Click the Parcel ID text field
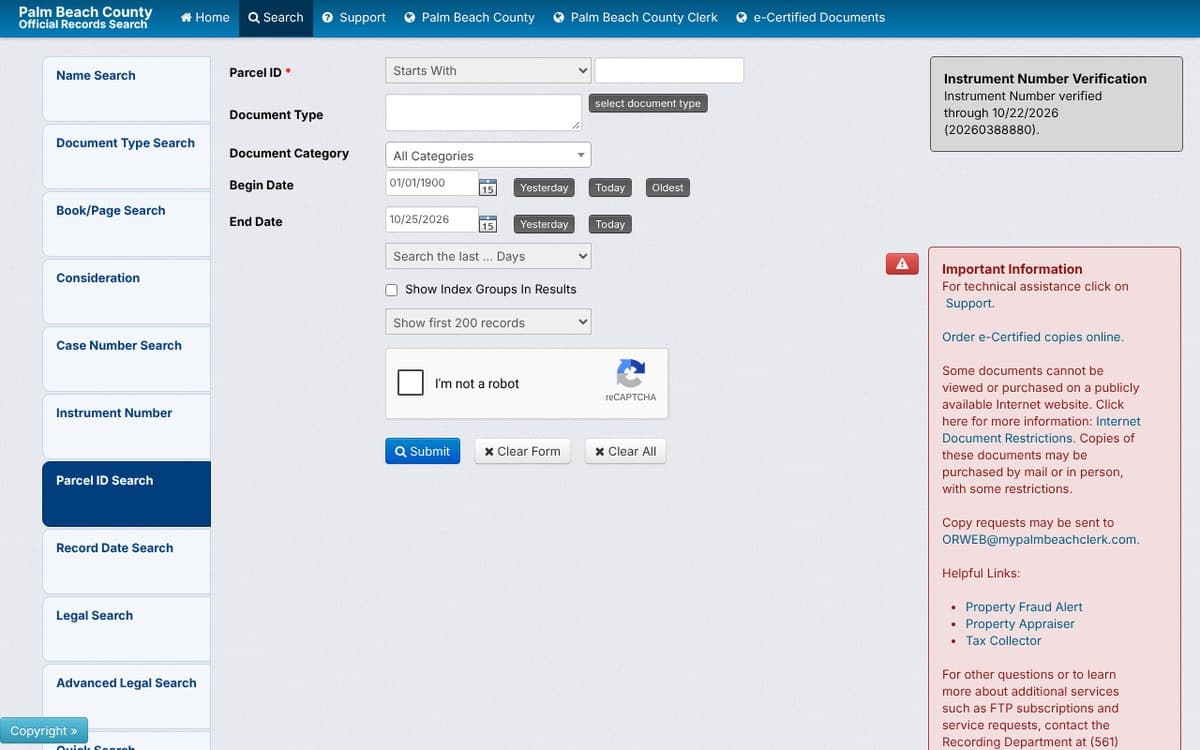 pyautogui.click(x=669, y=70)
